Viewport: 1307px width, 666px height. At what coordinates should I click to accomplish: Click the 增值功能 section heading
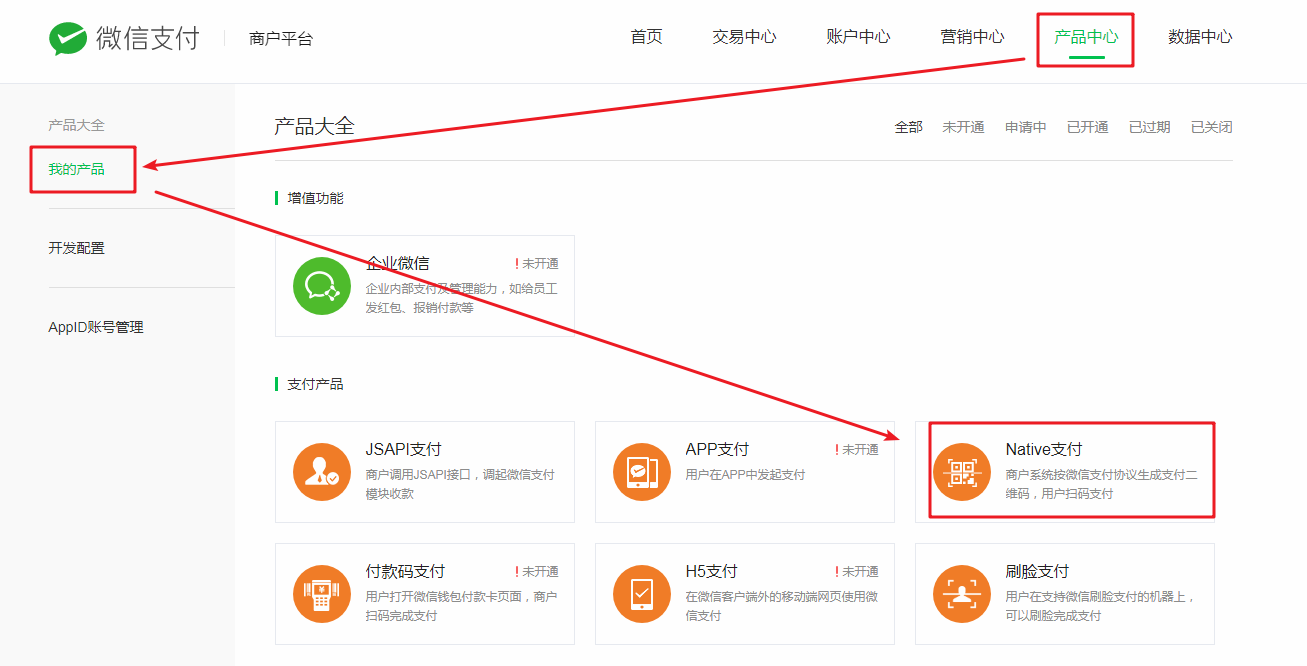pos(315,198)
